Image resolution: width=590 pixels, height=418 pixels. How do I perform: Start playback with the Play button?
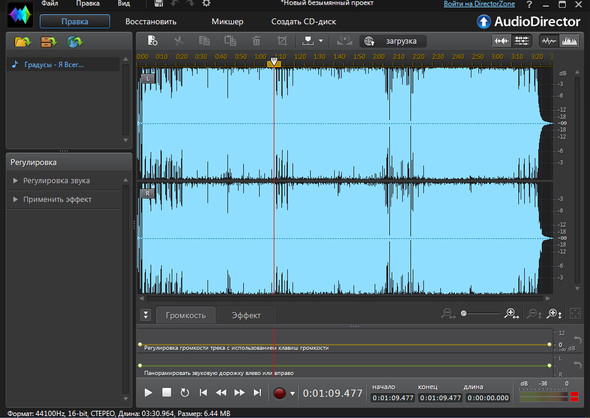[148, 393]
